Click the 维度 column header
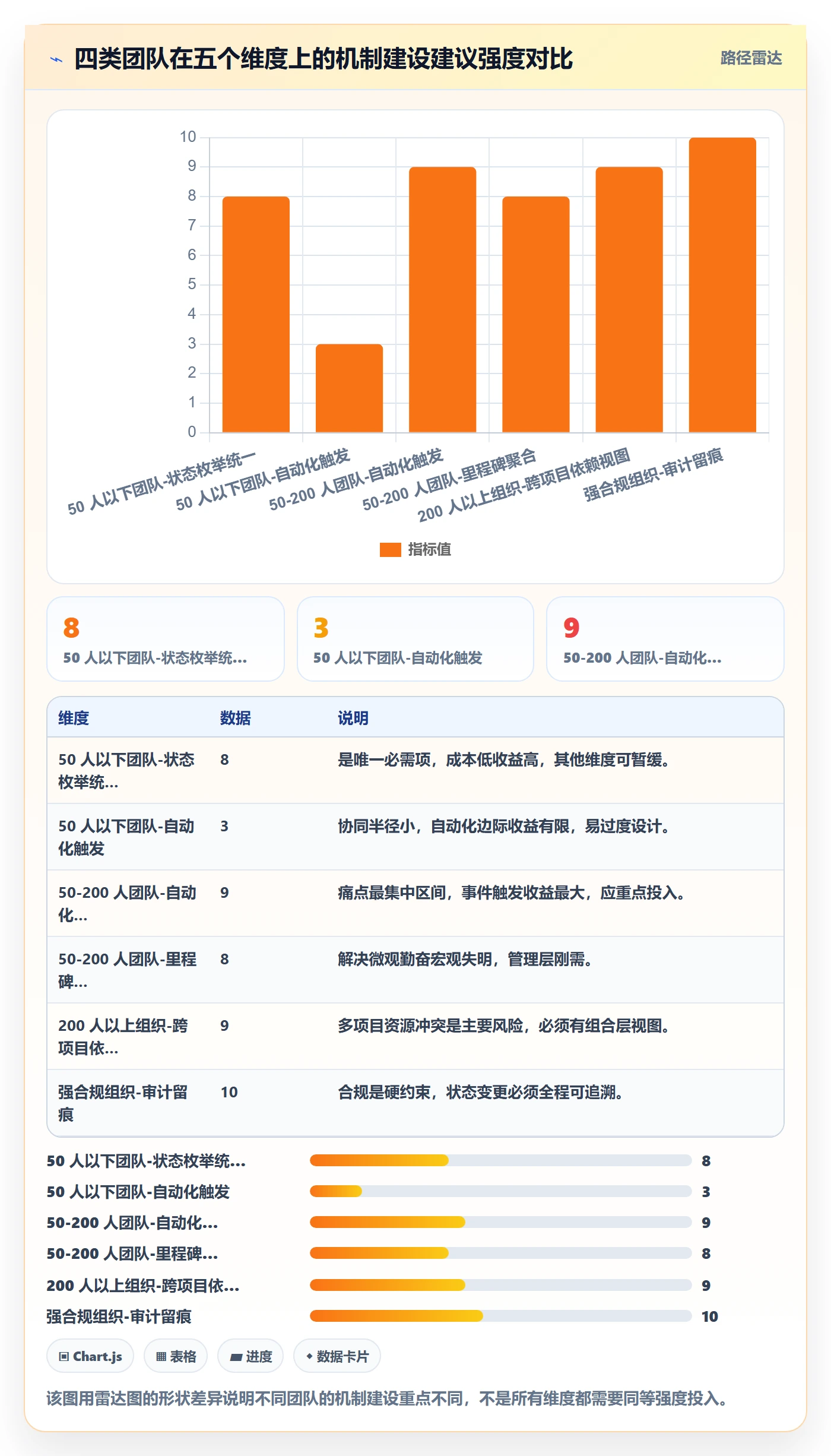This screenshot has height=1456, width=831. [x=74, y=718]
